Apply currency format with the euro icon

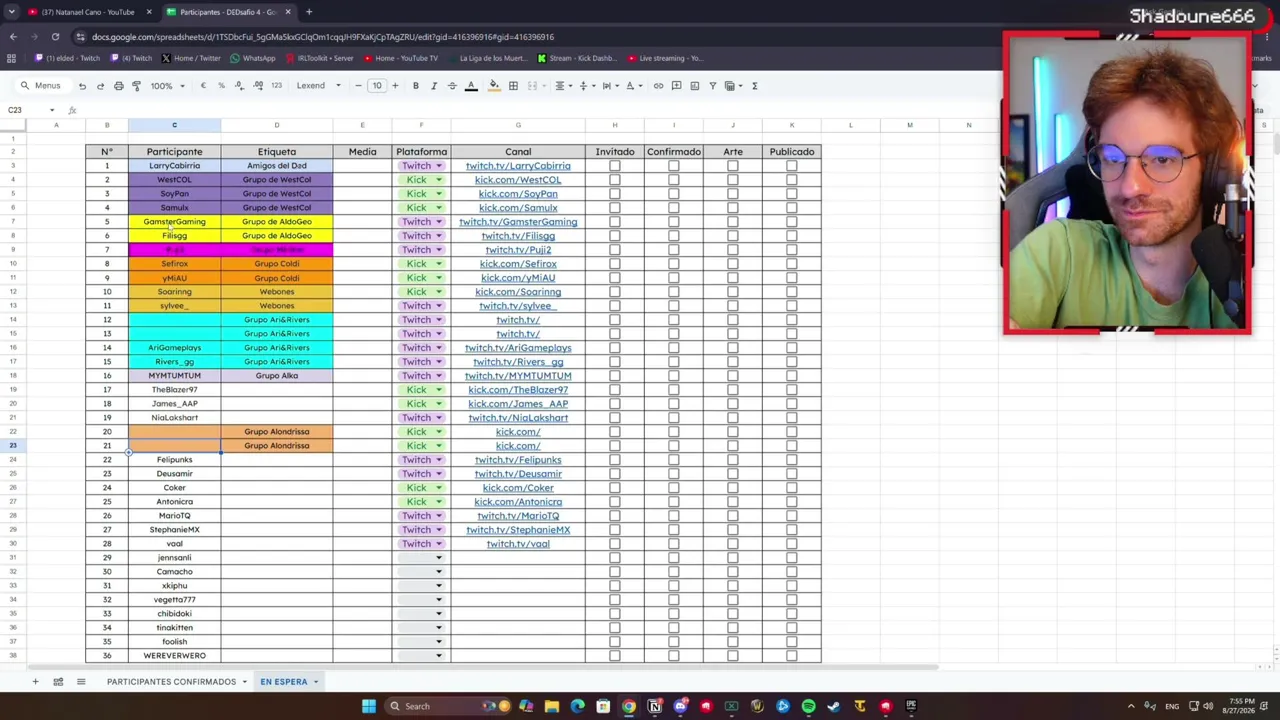[203, 86]
